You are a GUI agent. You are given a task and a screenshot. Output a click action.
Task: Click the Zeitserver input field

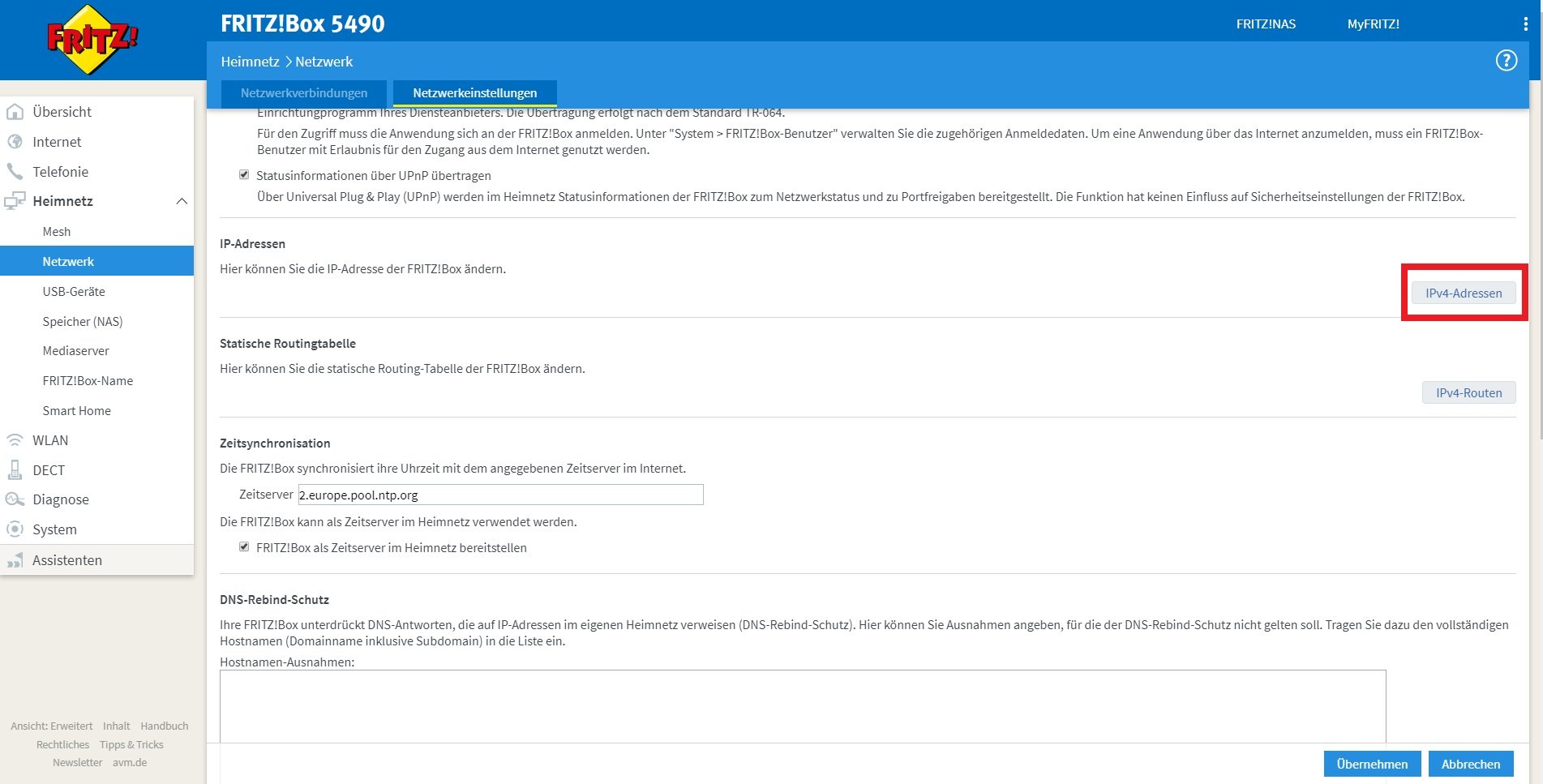click(500, 495)
